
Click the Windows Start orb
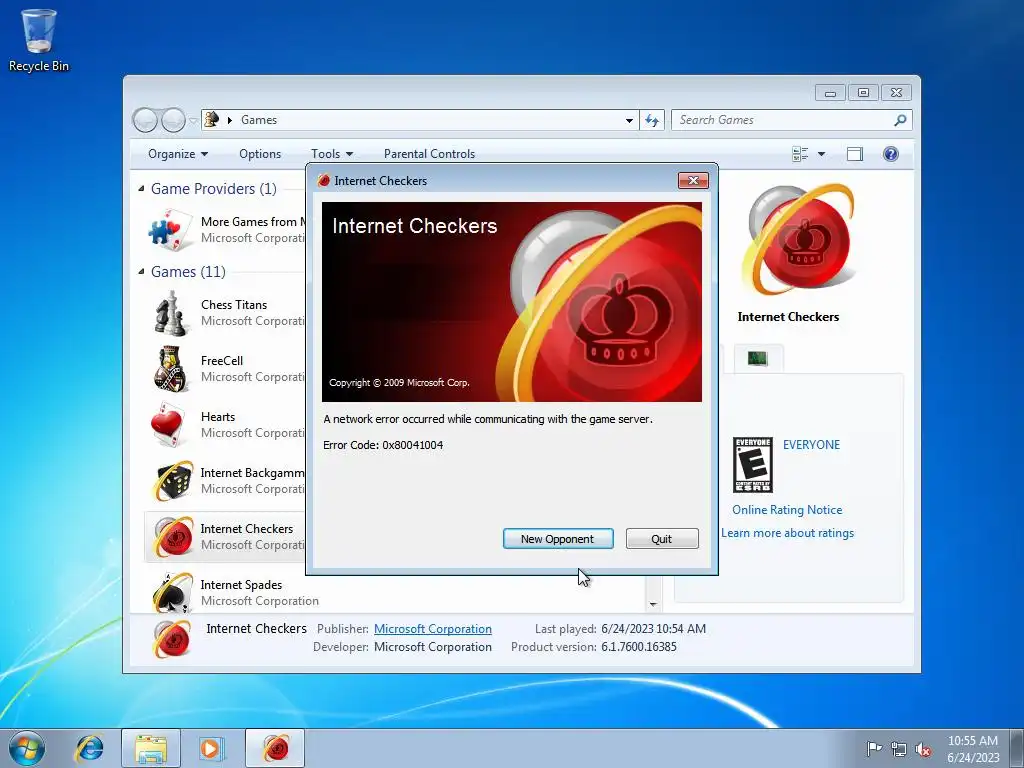(x=27, y=748)
